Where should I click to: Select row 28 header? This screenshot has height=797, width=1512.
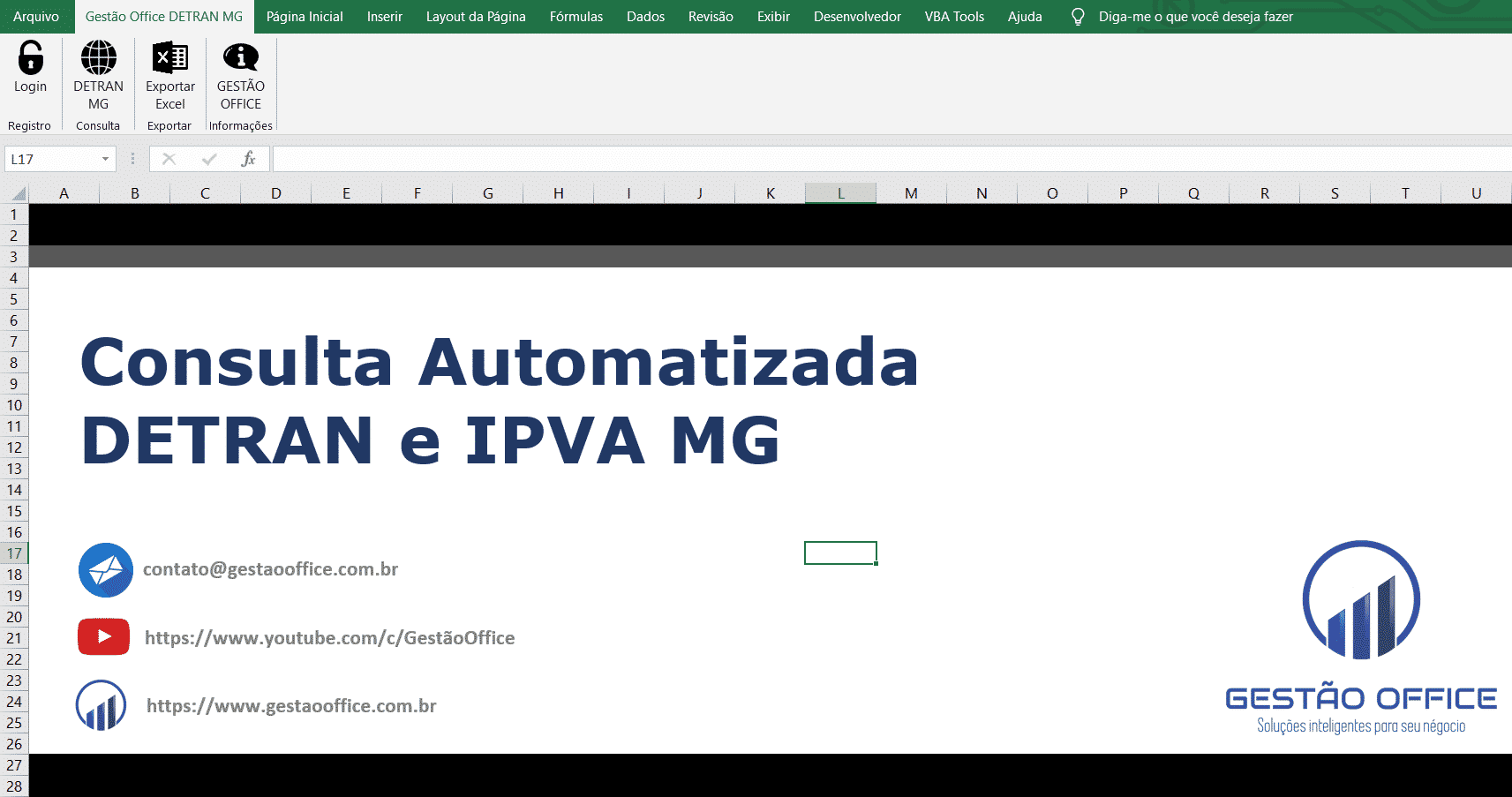click(14, 786)
